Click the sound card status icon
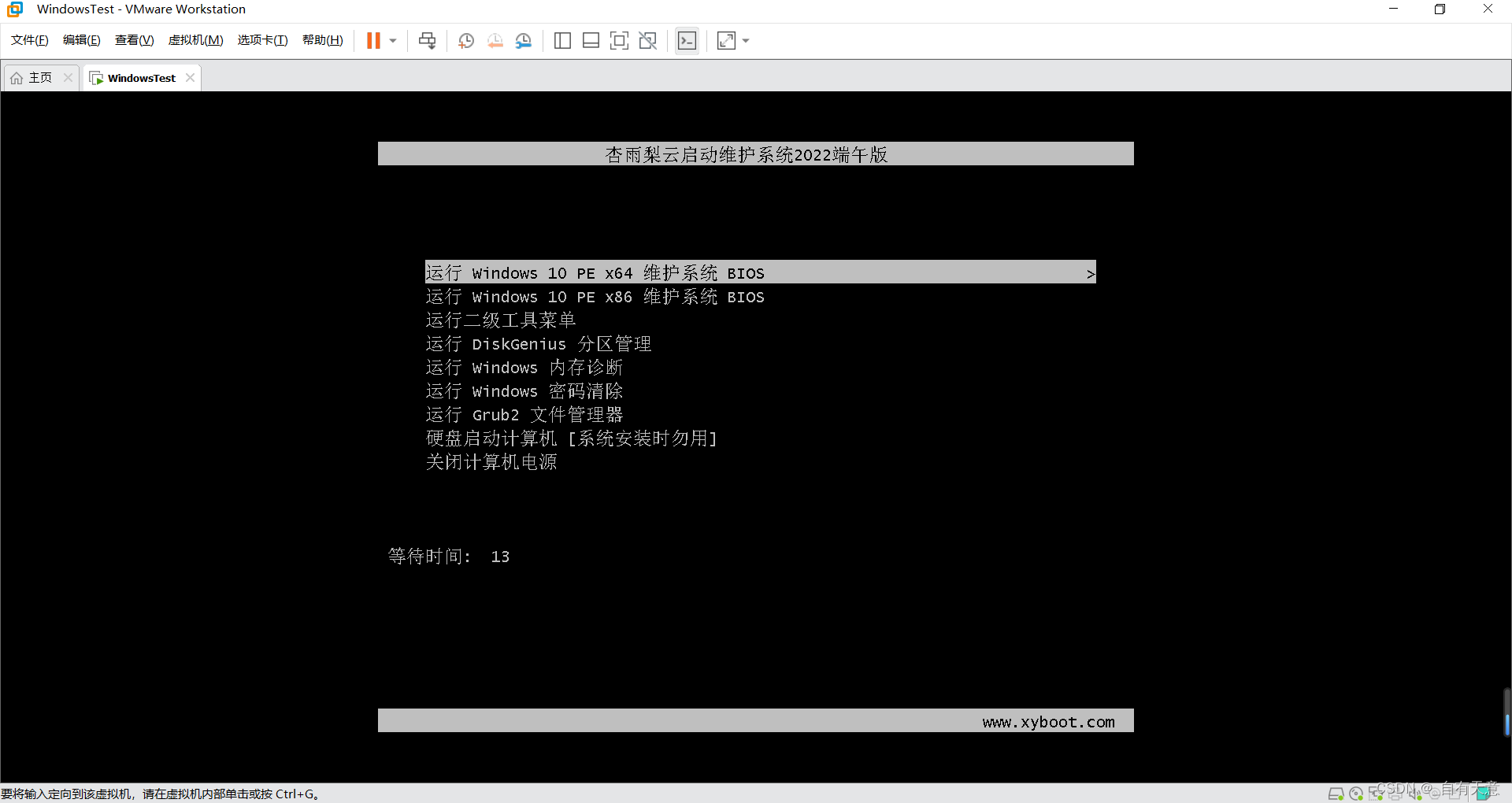The width and height of the screenshot is (1512, 803). pos(1414,794)
